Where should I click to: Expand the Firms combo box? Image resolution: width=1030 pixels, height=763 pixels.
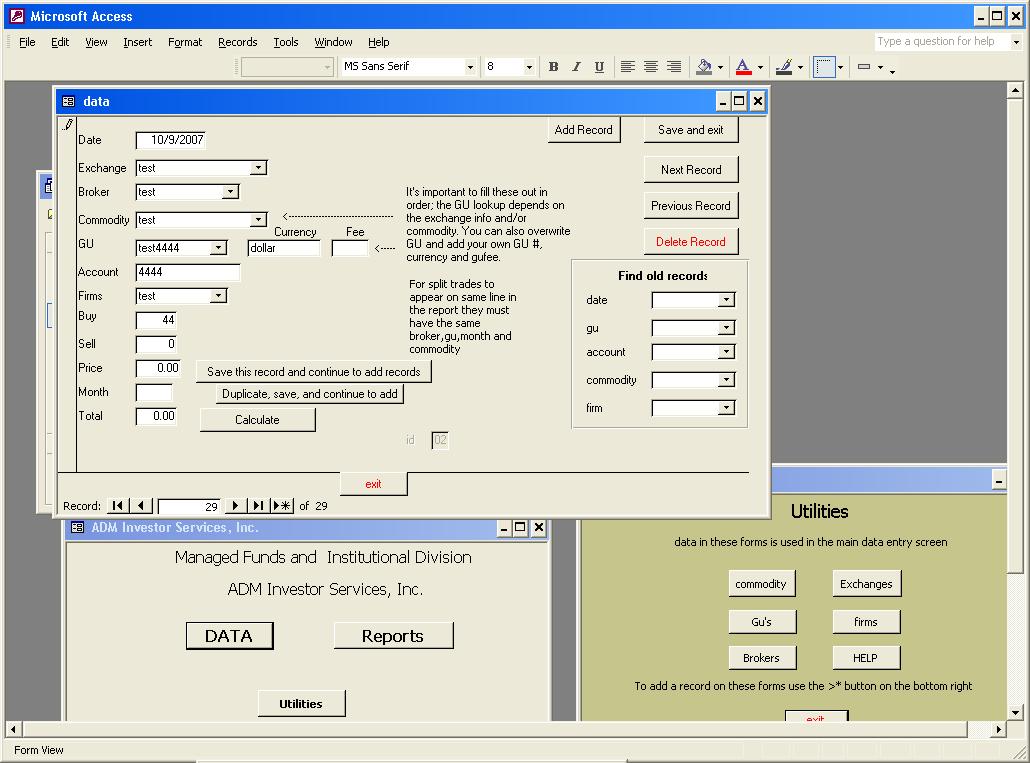tap(218, 296)
